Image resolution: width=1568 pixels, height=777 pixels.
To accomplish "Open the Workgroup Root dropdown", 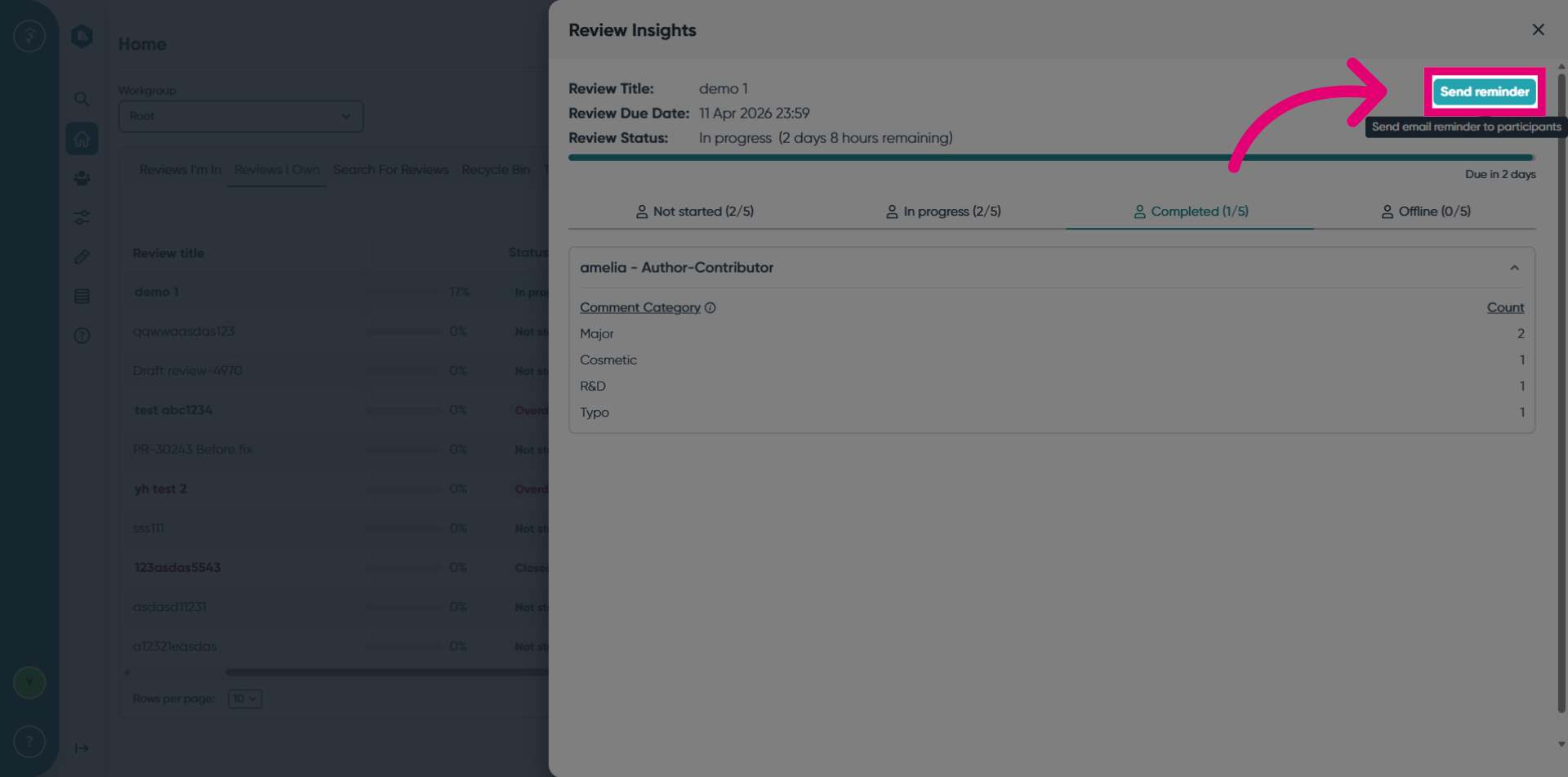I will pyautogui.click(x=241, y=116).
